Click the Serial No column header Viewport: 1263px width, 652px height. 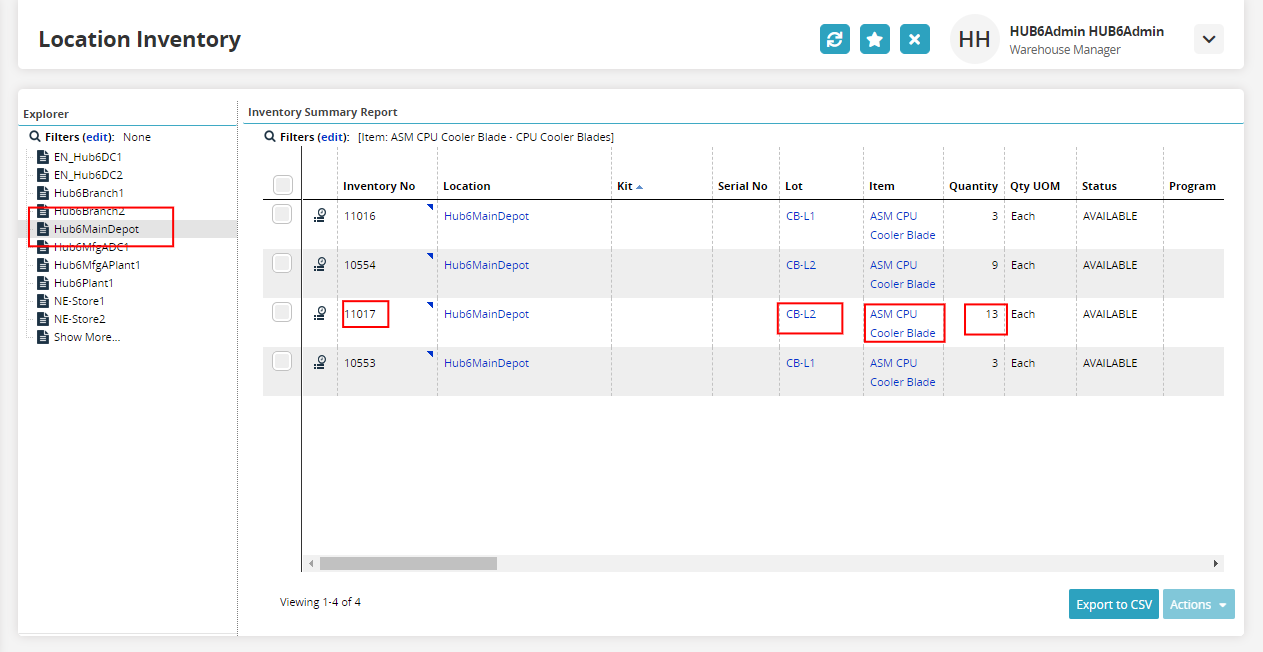[x=743, y=186]
